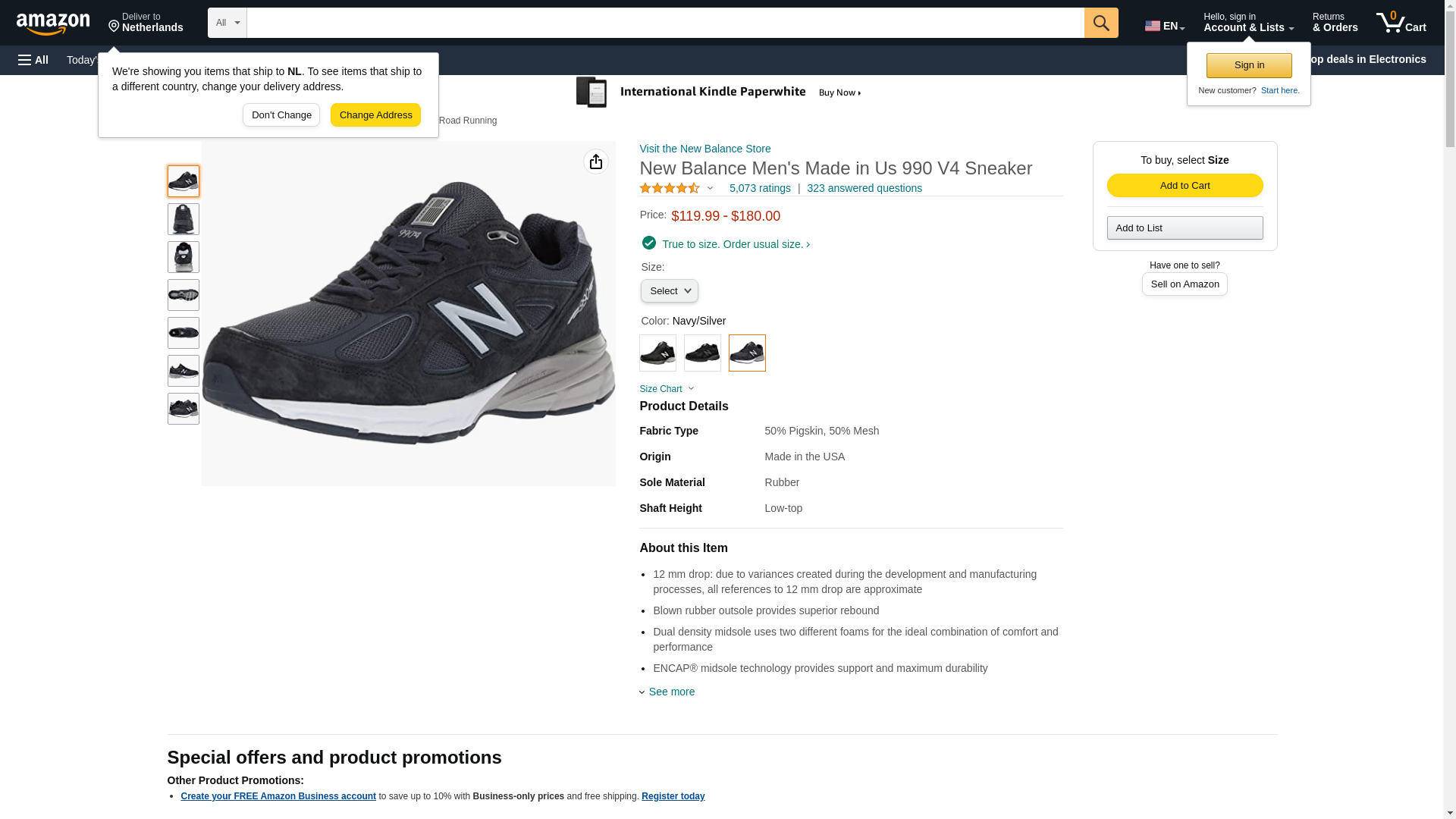
Task: Open the EN language selector
Action: tap(1164, 26)
